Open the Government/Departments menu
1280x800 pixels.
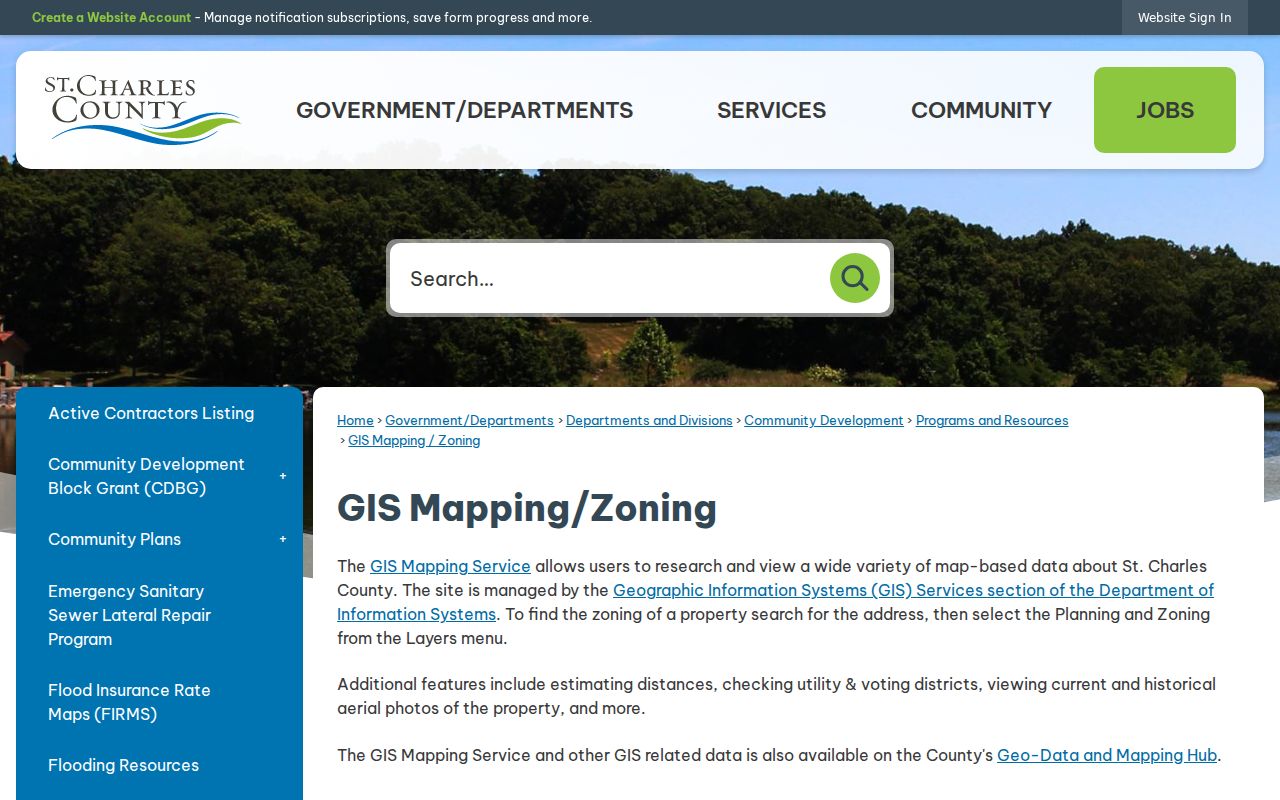pyautogui.click(x=465, y=110)
